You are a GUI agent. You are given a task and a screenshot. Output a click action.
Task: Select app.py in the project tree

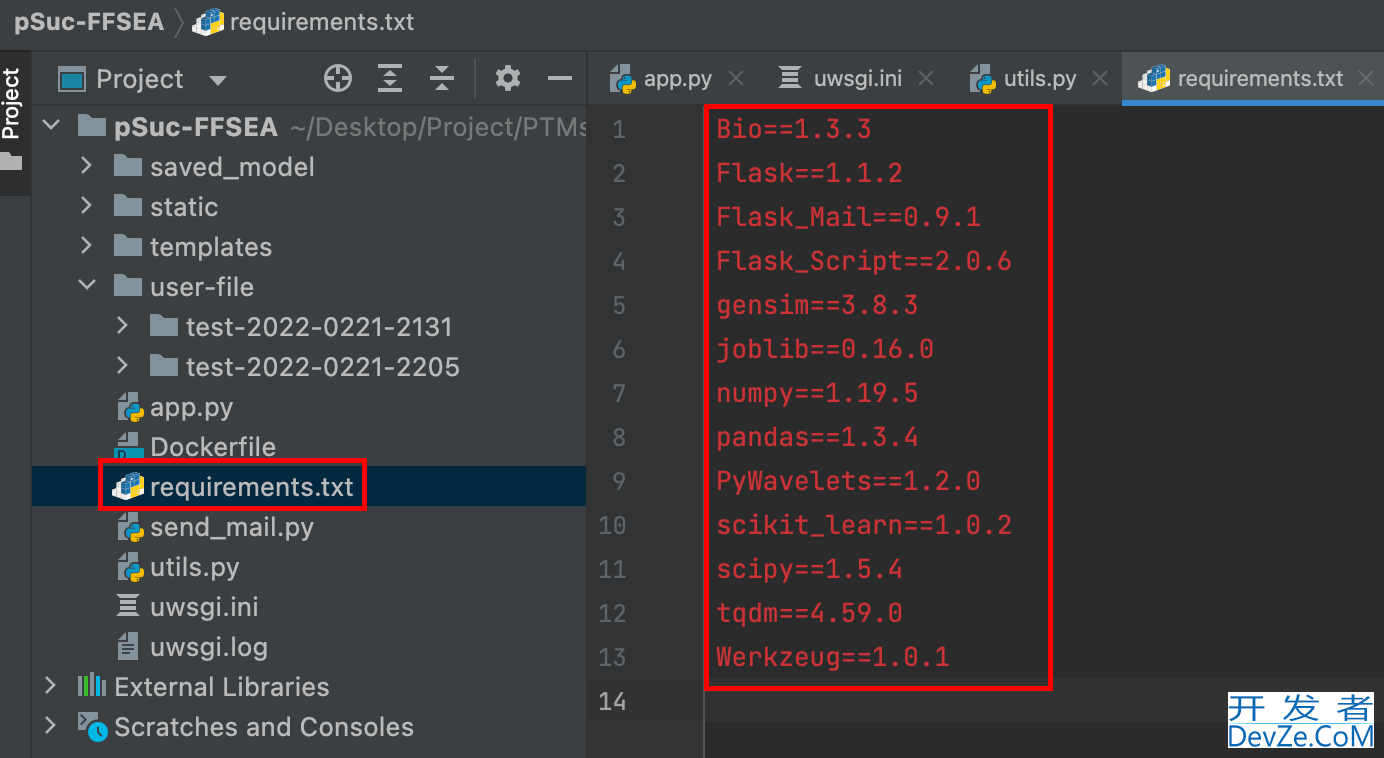(191, 407)
